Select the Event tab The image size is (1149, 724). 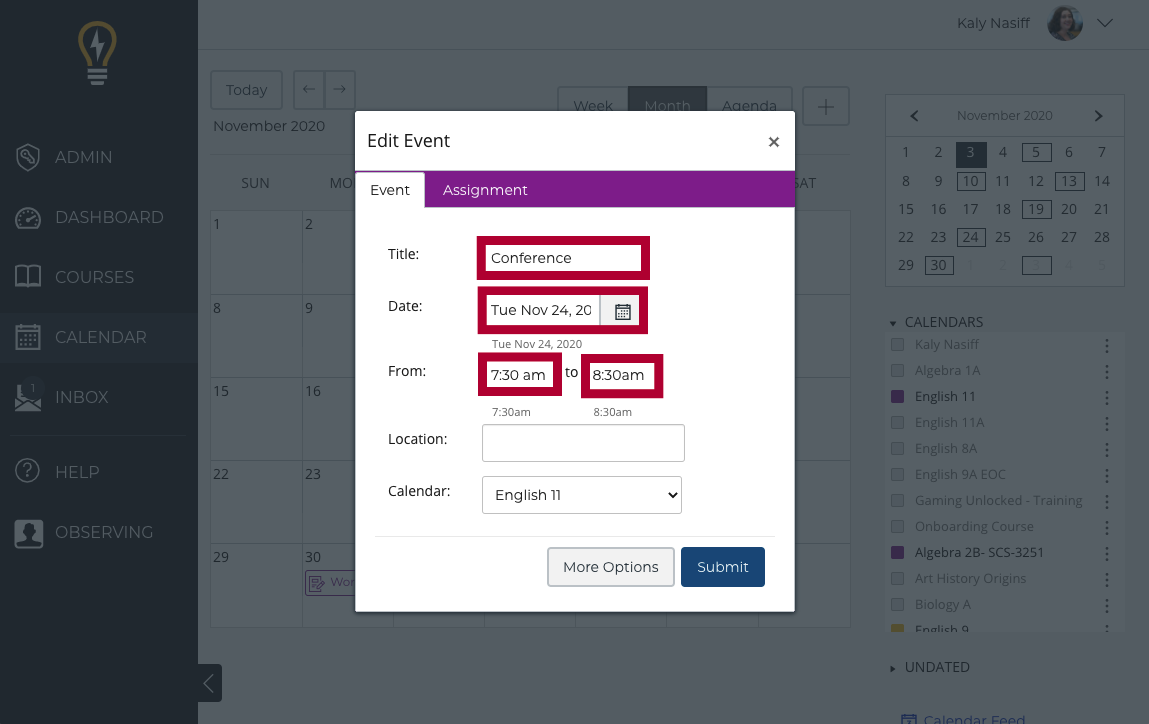point(390,190)
